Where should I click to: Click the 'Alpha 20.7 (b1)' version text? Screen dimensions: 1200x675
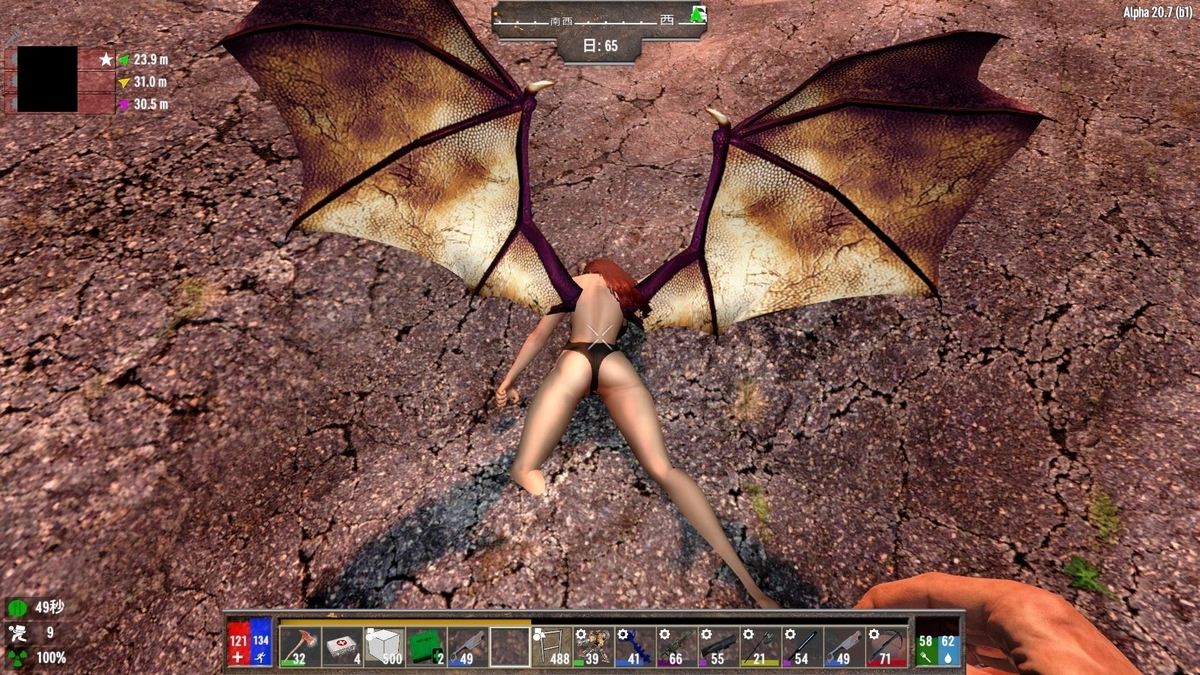coord(1158,12)
